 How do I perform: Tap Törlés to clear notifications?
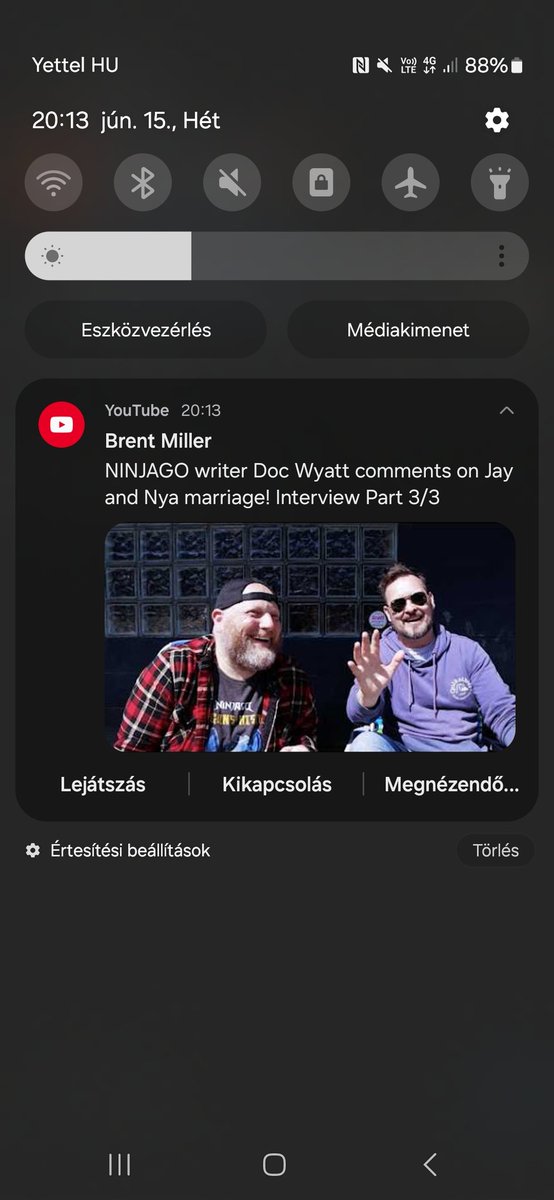coord(496,851)
